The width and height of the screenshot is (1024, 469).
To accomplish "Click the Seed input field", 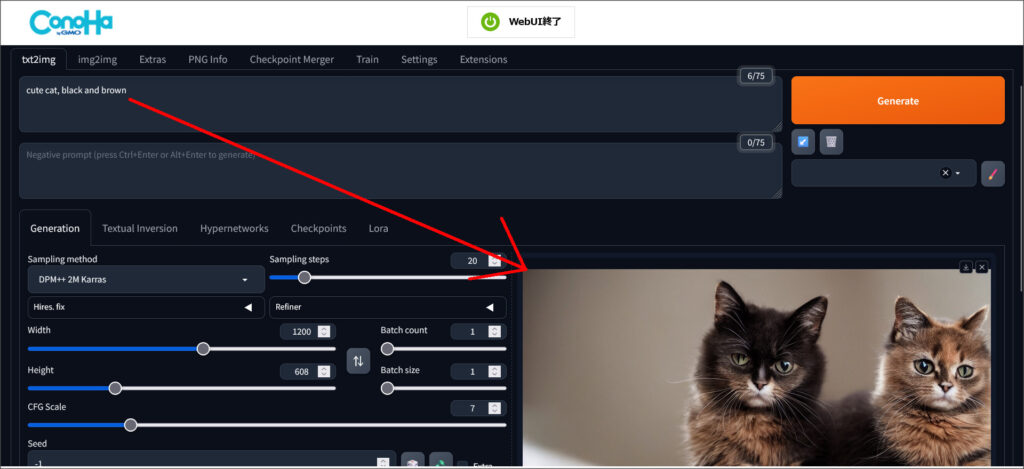I will tap(212, 461).
